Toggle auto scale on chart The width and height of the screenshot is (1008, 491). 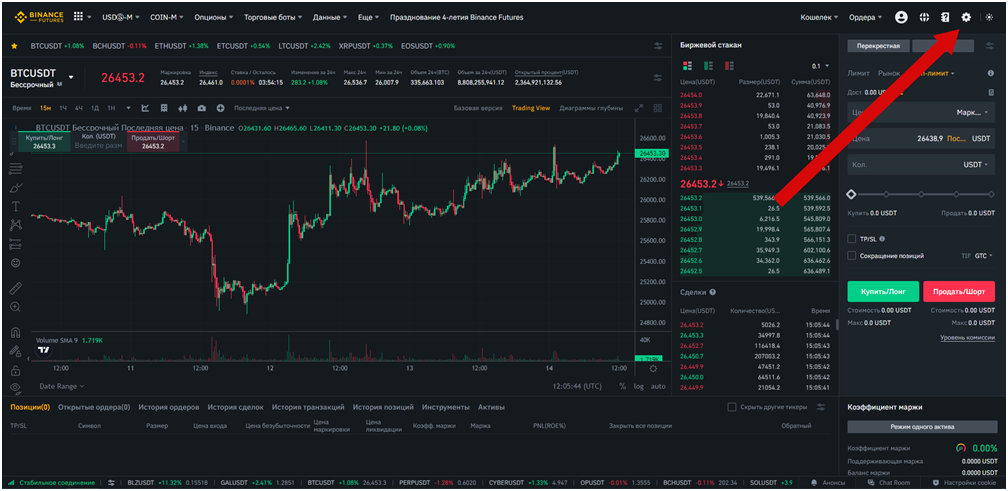click(658, 386)
